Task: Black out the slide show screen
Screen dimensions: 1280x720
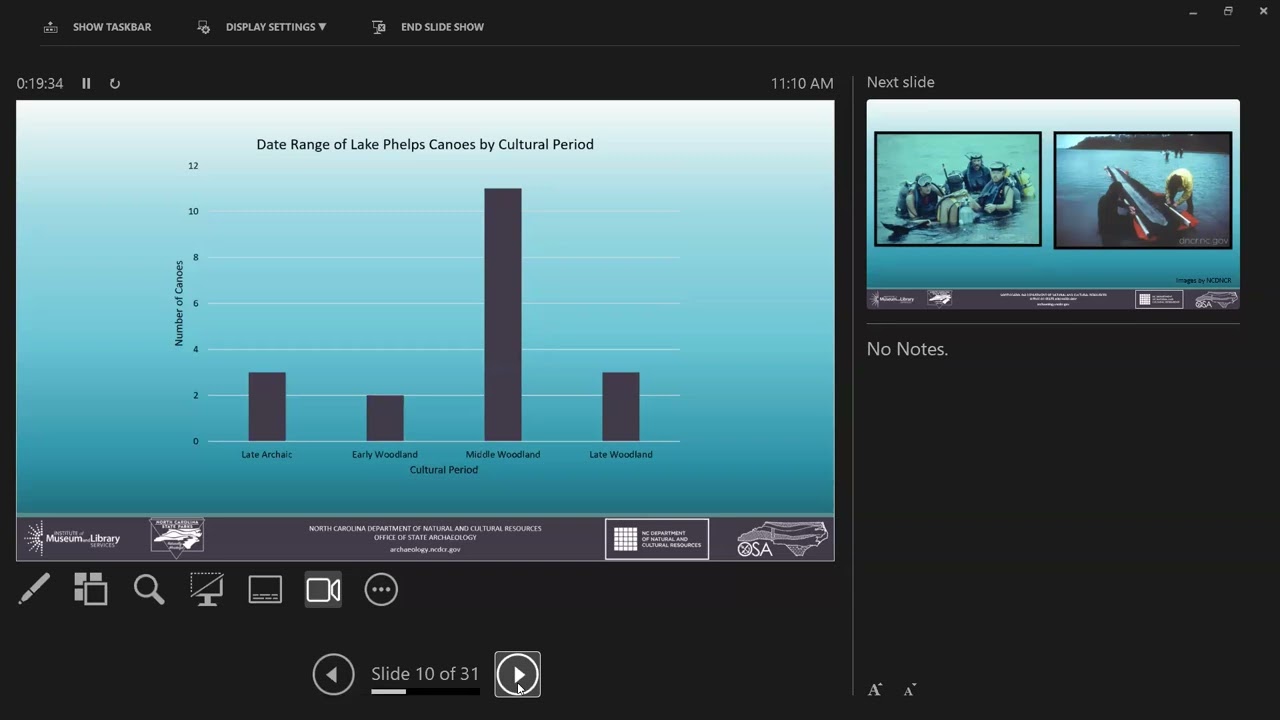Action: [x=207, y=589]
